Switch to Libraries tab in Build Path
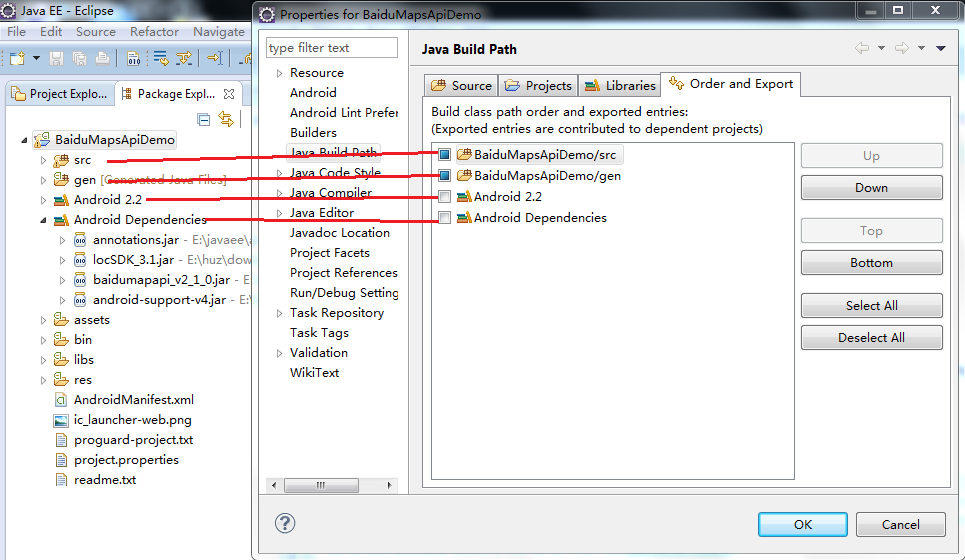The height and width of the screenshot is (560, 965). click(x=620, y=86)
